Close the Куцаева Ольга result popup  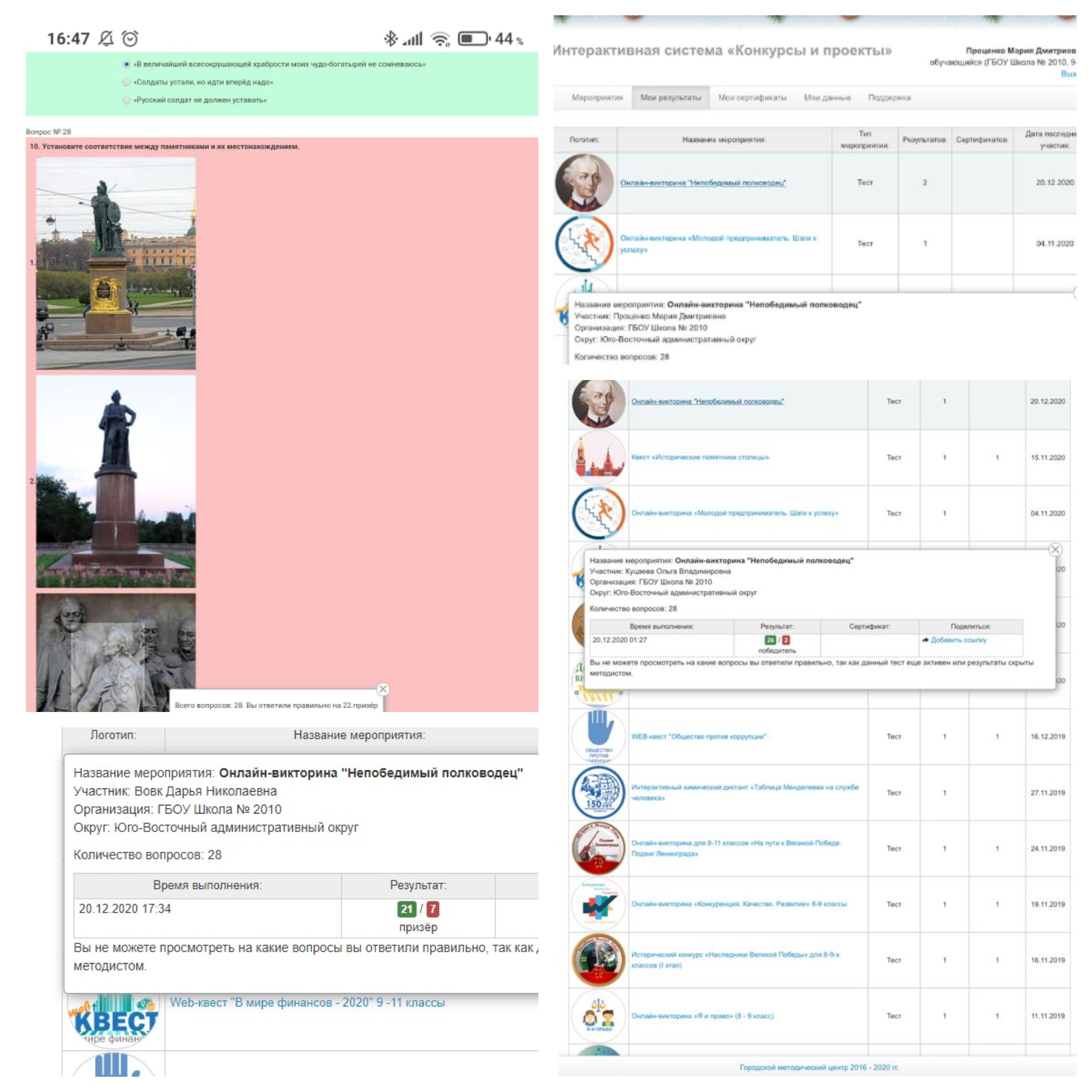[1055, 549]
